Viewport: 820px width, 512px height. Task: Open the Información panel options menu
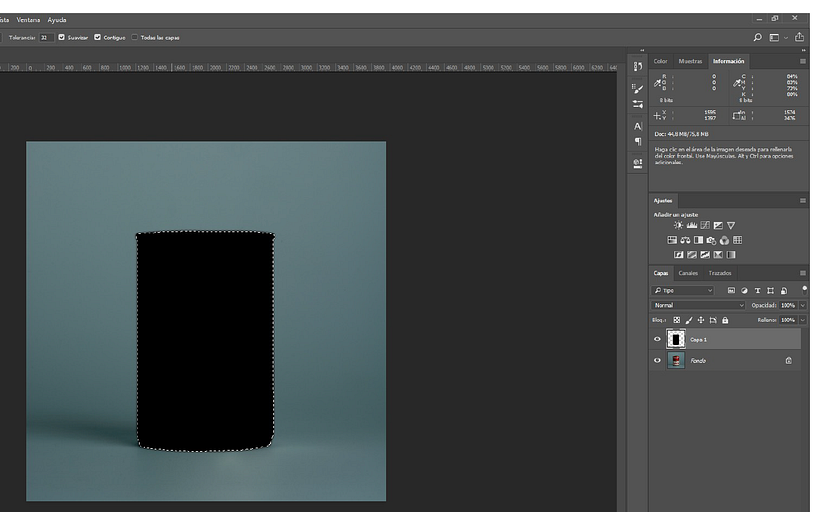[x=803, y=61]
